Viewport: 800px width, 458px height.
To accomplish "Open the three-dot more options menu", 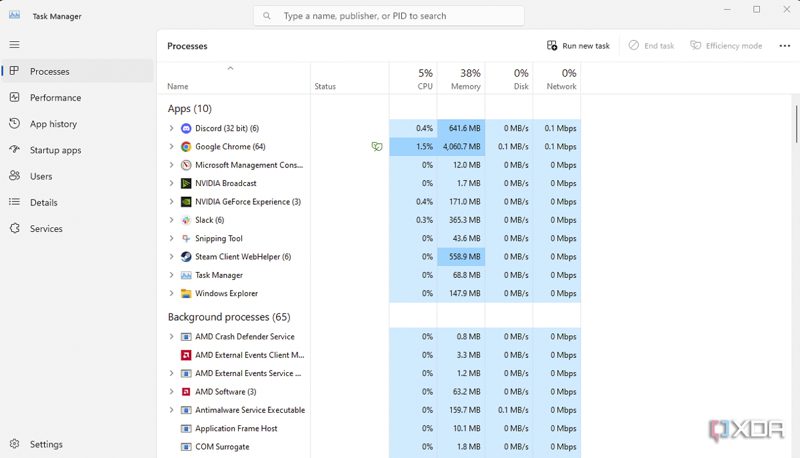I will (785, 46).
